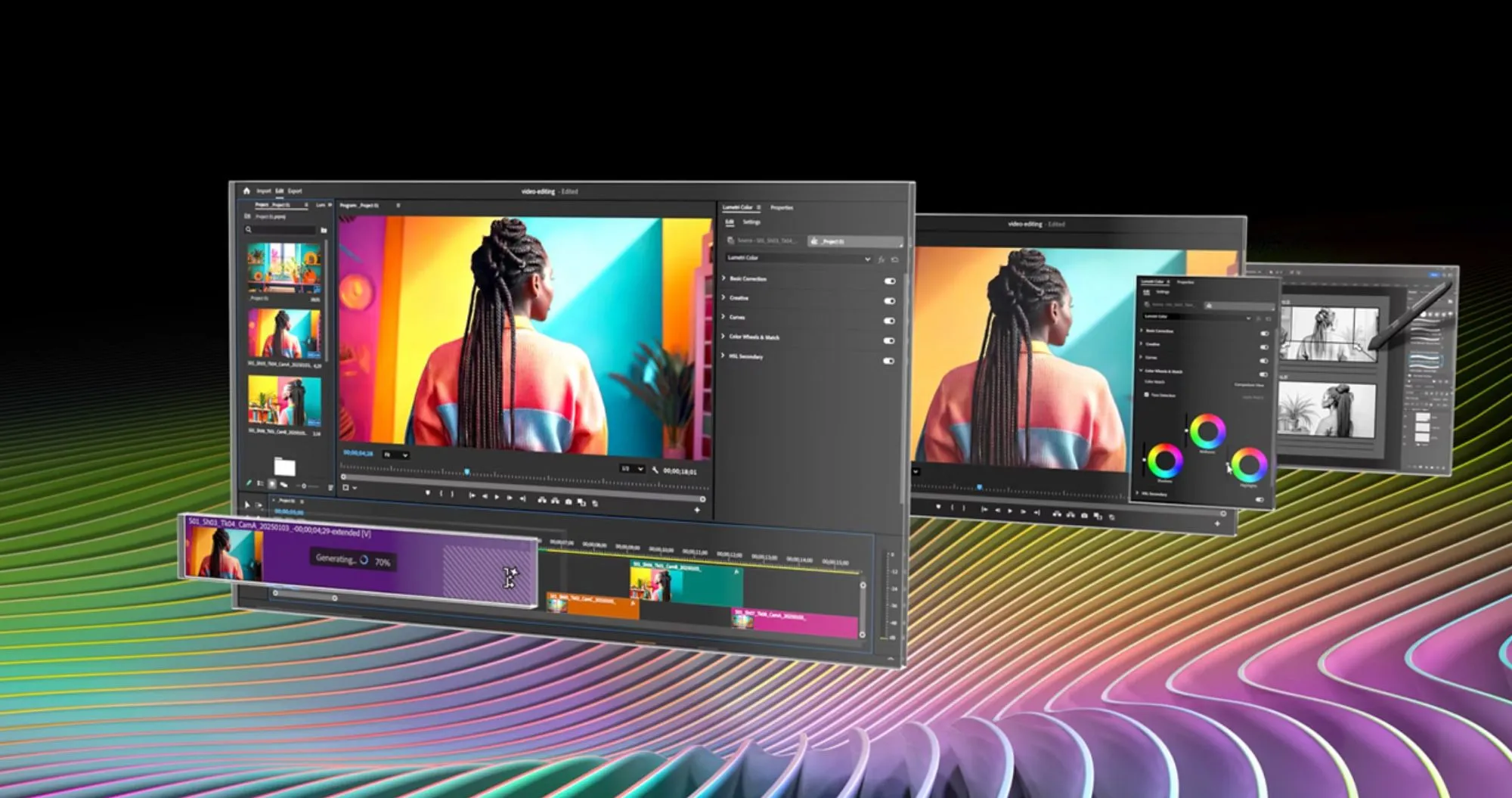This screenshot has height=798, width=1512.
Task: Click the new bin folder icon beside search
Action: [324, 230]
